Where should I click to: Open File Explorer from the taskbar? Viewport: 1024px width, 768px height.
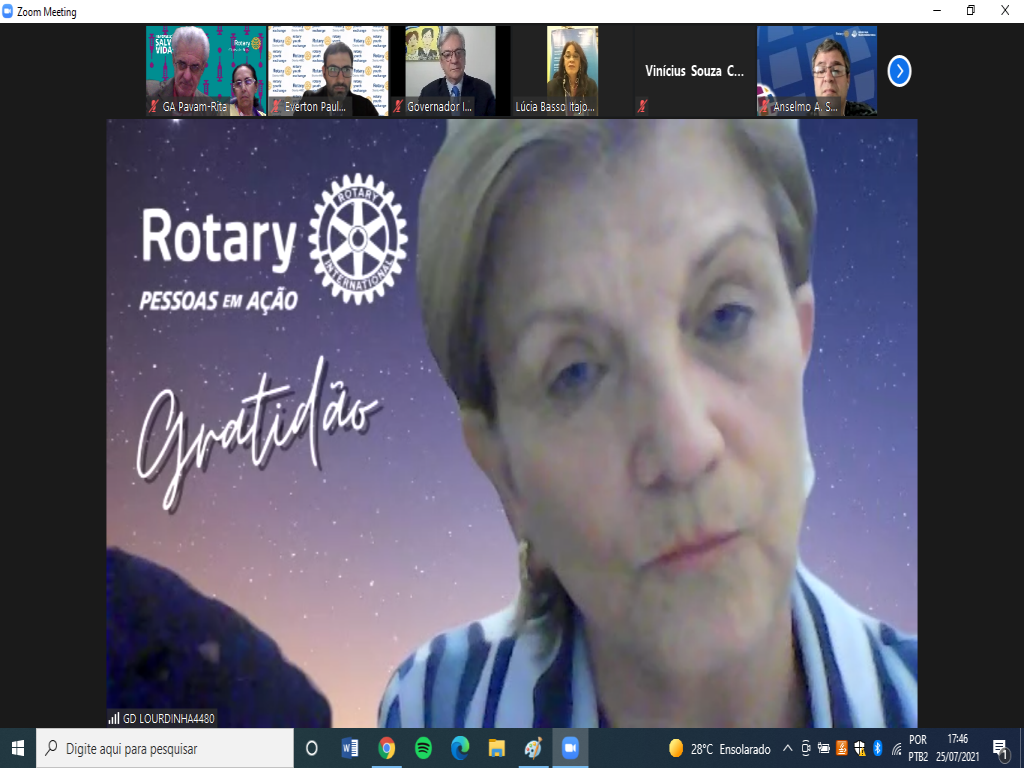coord(496,748)
